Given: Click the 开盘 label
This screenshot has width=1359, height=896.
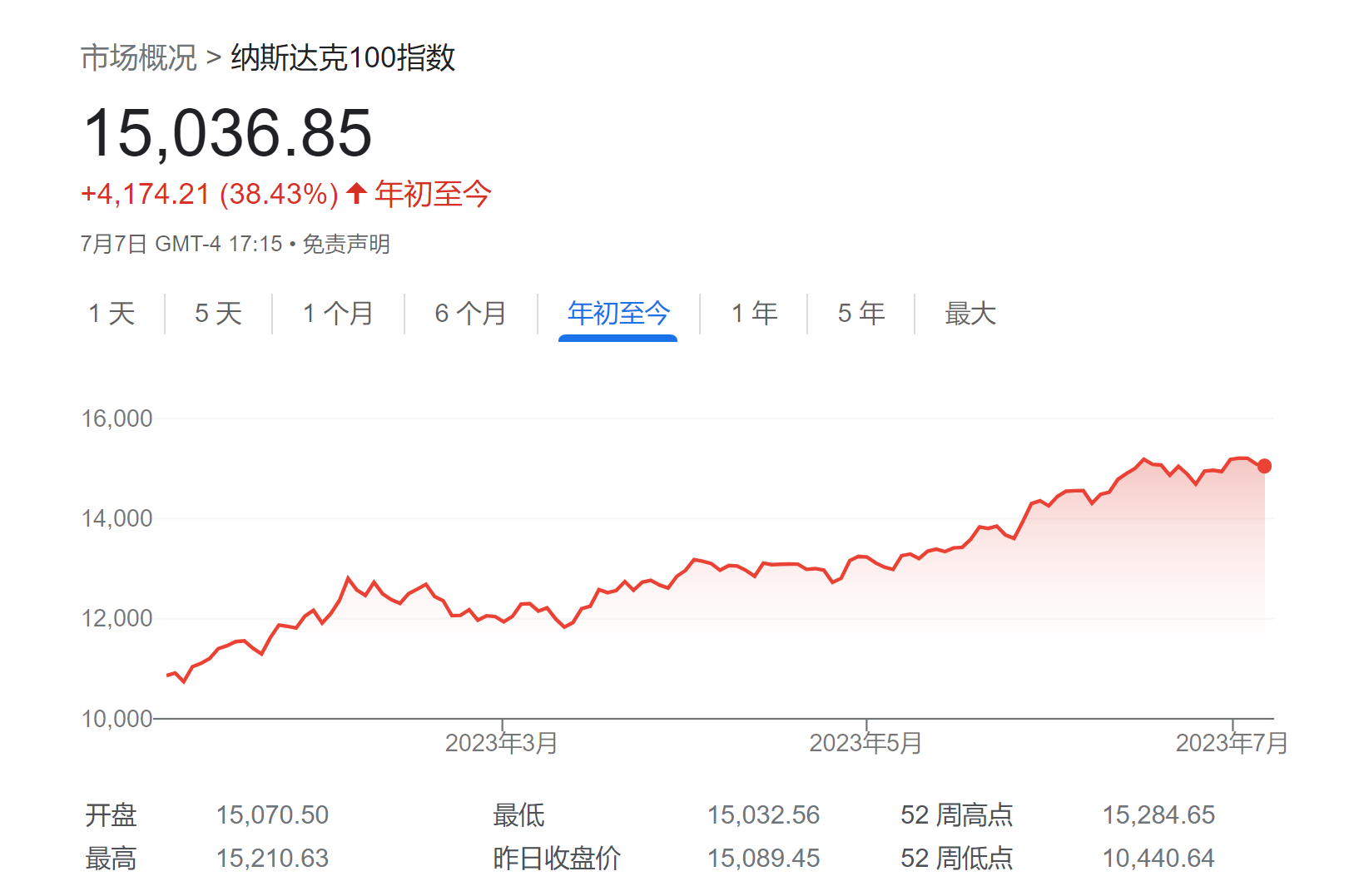Looking at the screenshot, I should tap(111, 814).
